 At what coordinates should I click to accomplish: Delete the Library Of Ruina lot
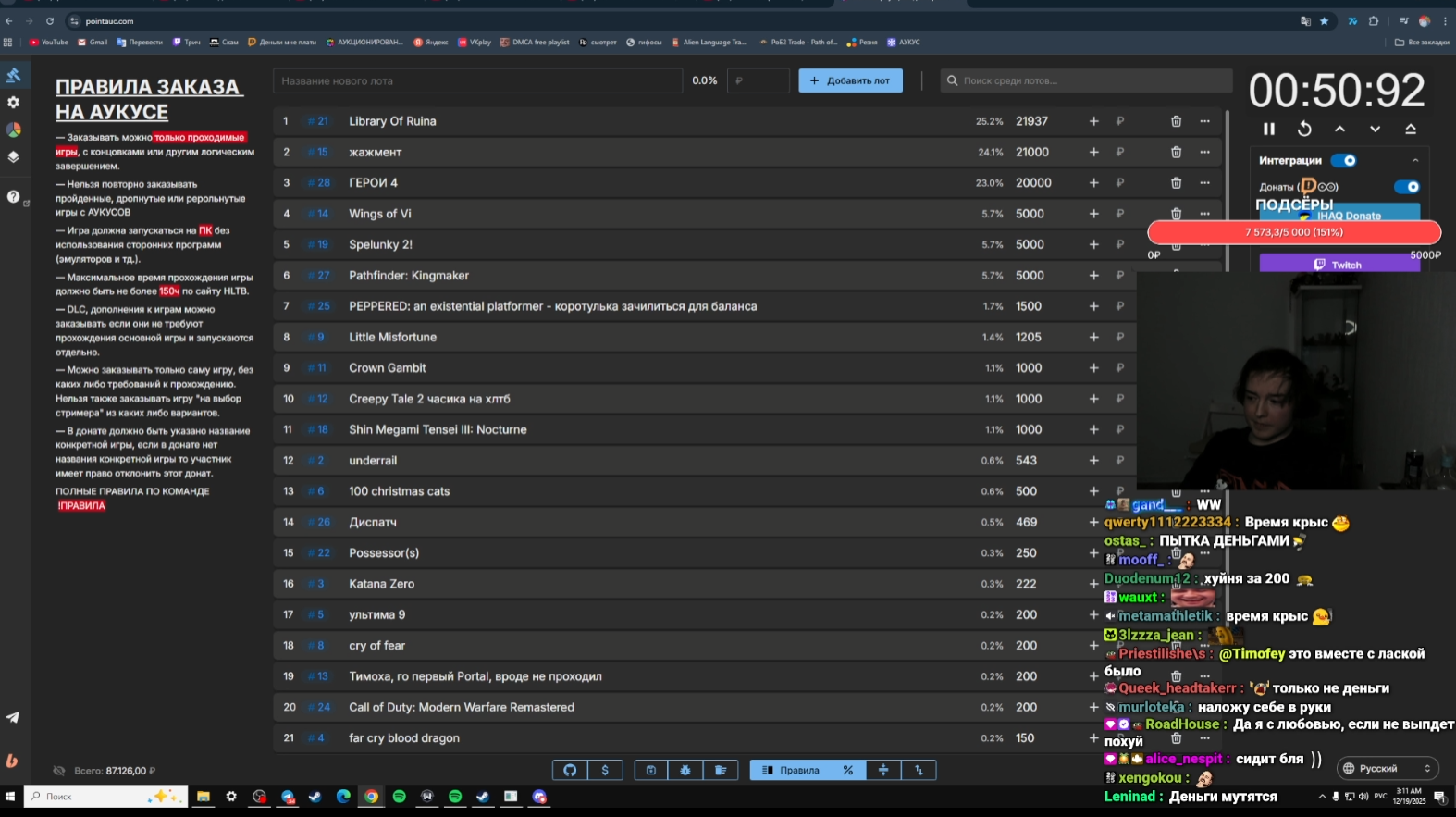point(1176,121)
